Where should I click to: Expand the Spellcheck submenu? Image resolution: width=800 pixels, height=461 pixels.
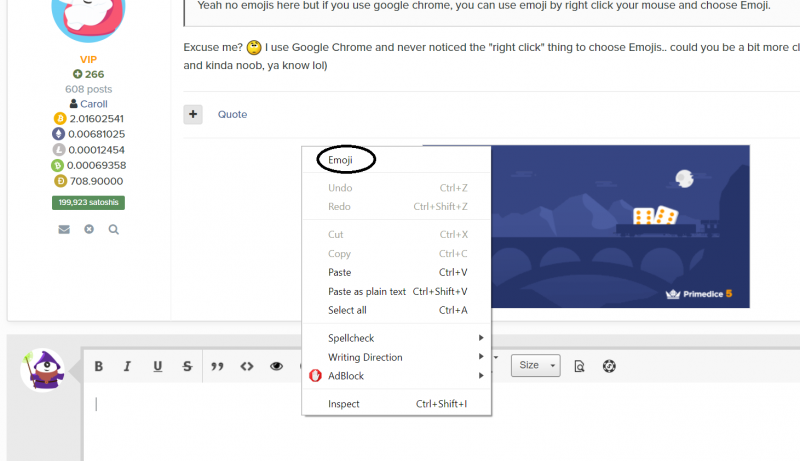pos(397,338)
